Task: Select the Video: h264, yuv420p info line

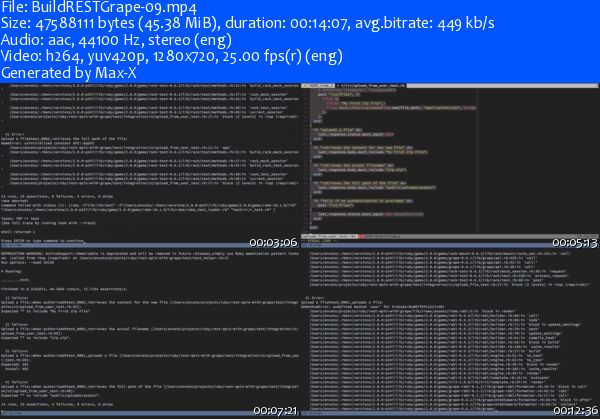Action: [171, 56]
